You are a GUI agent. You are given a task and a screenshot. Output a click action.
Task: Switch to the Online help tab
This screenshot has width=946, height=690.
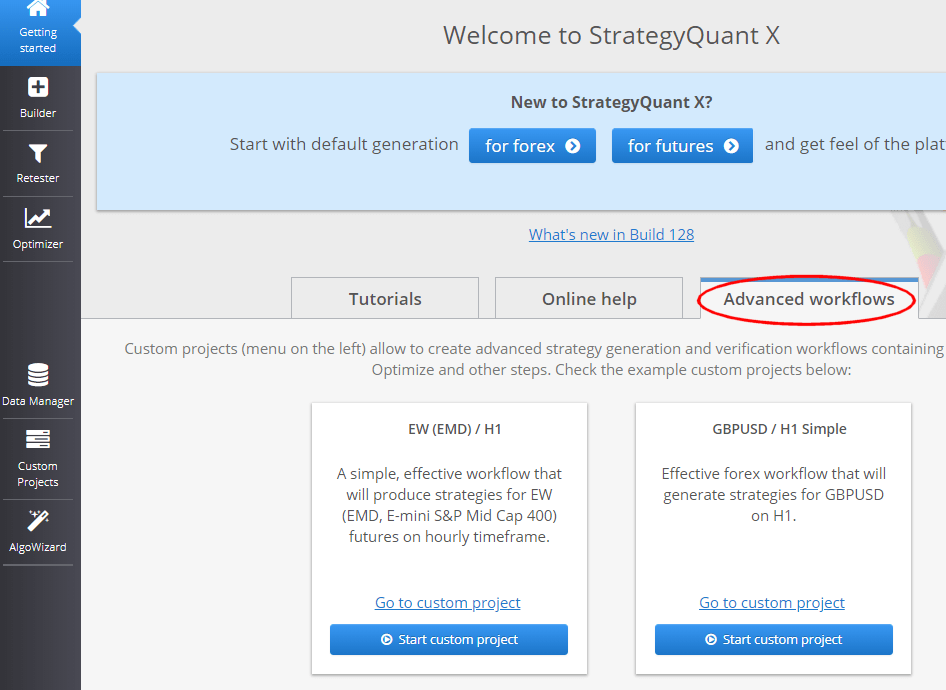[x=589, y=298]
